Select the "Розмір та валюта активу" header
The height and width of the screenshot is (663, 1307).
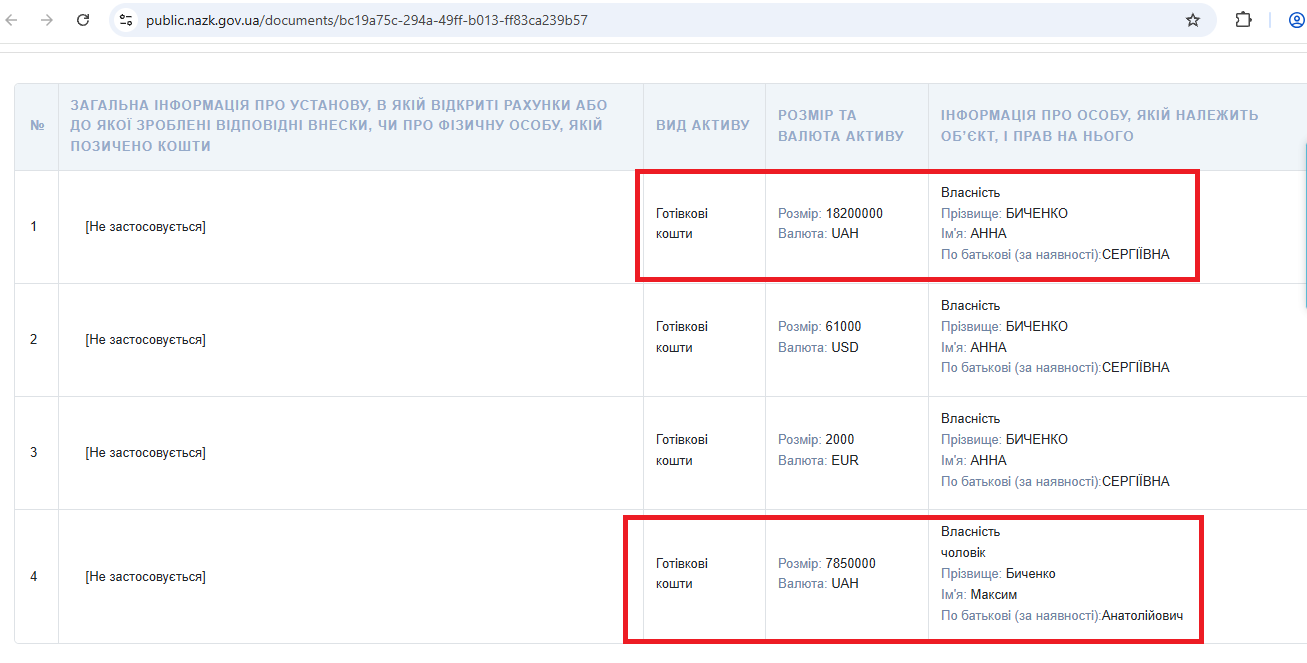[x=840, y=126]
